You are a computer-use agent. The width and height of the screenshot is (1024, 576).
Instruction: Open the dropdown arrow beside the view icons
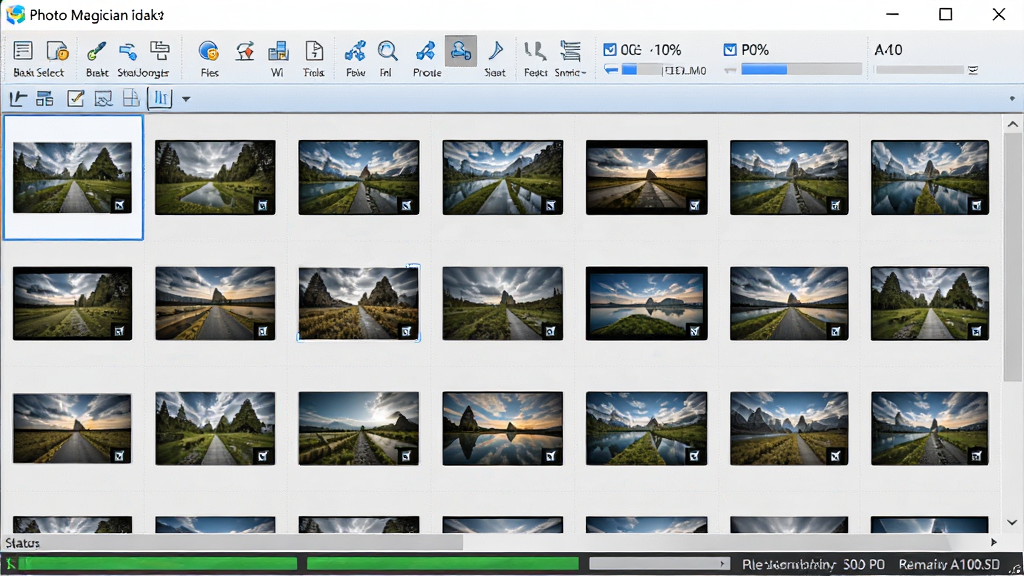185,99
